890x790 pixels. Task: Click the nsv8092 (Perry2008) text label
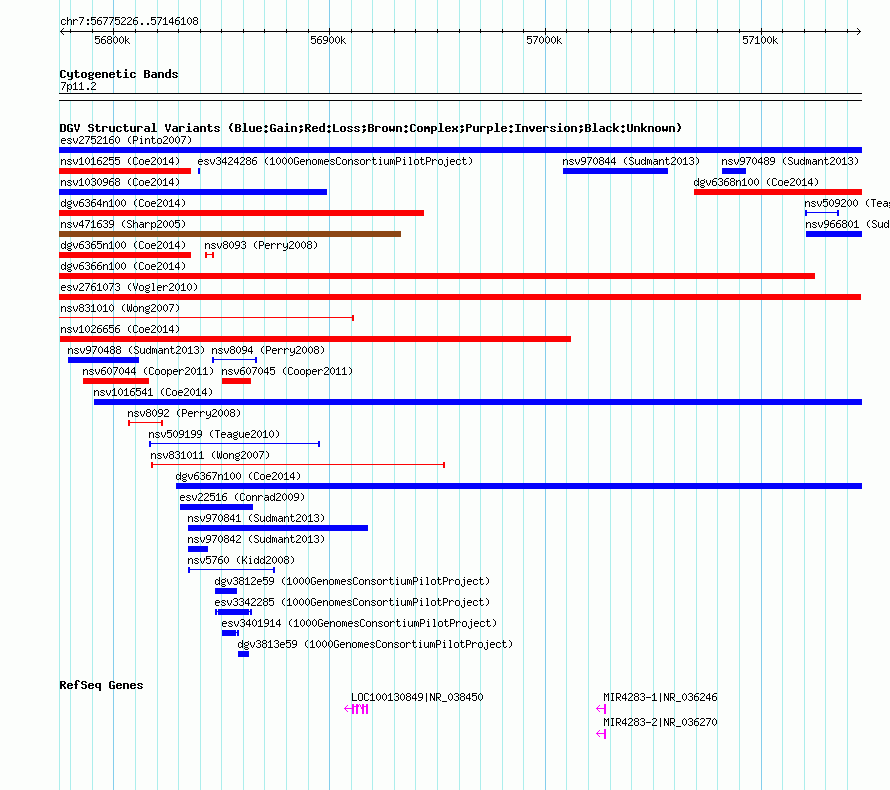(184, 413)
